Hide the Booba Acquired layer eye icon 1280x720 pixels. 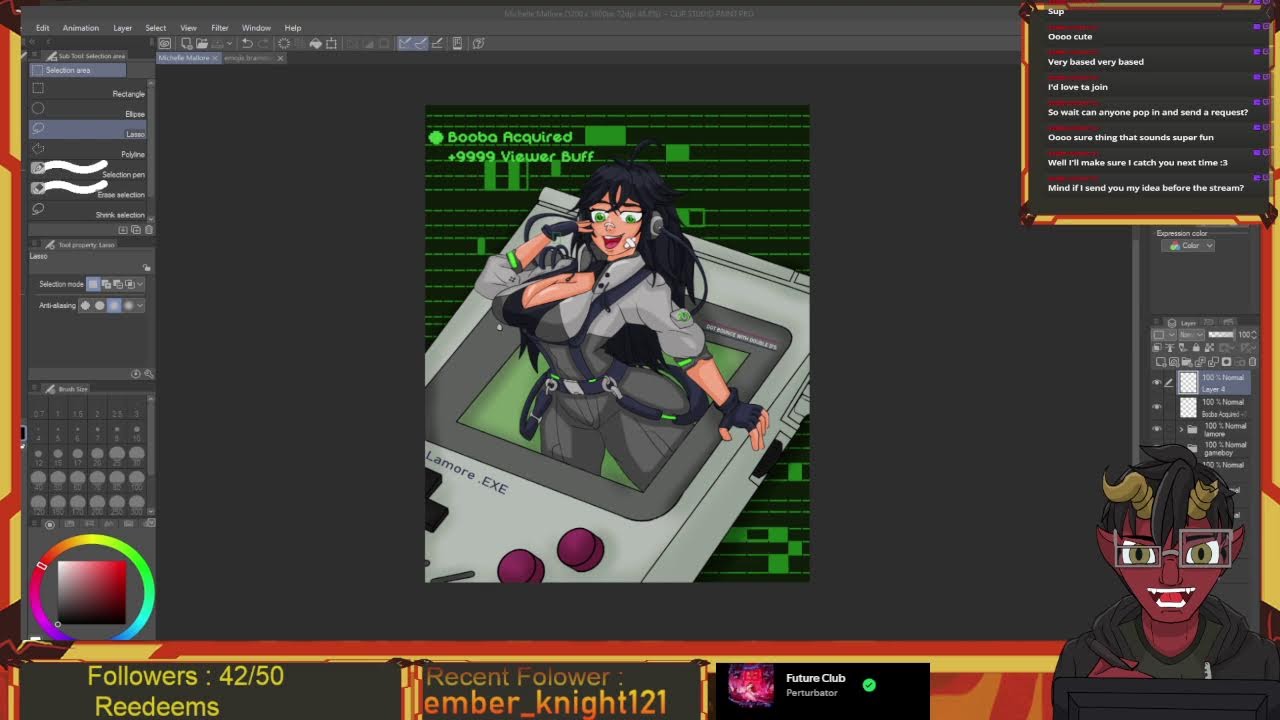coord(1157,406)
